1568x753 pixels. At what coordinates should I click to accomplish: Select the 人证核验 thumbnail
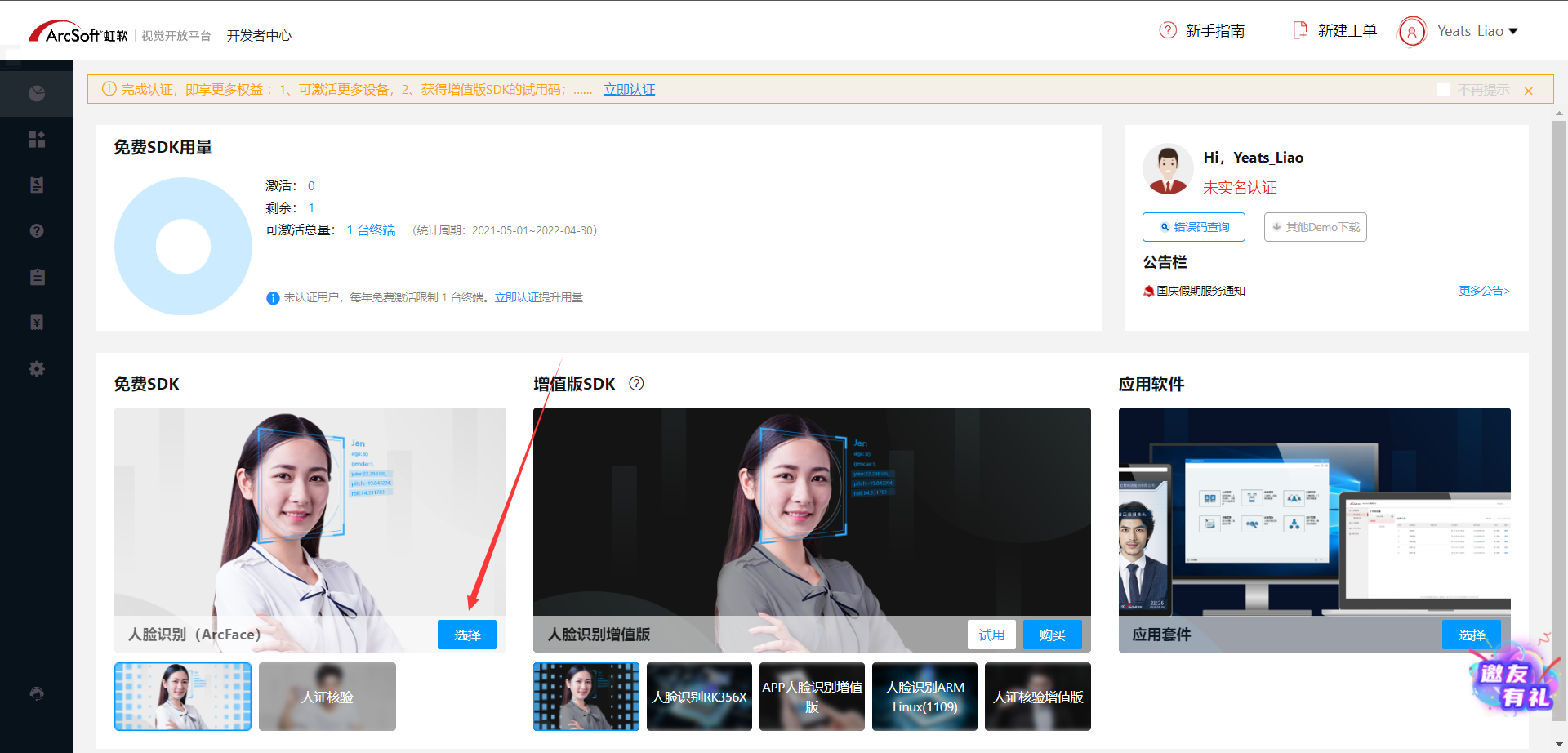coord(327,696)
